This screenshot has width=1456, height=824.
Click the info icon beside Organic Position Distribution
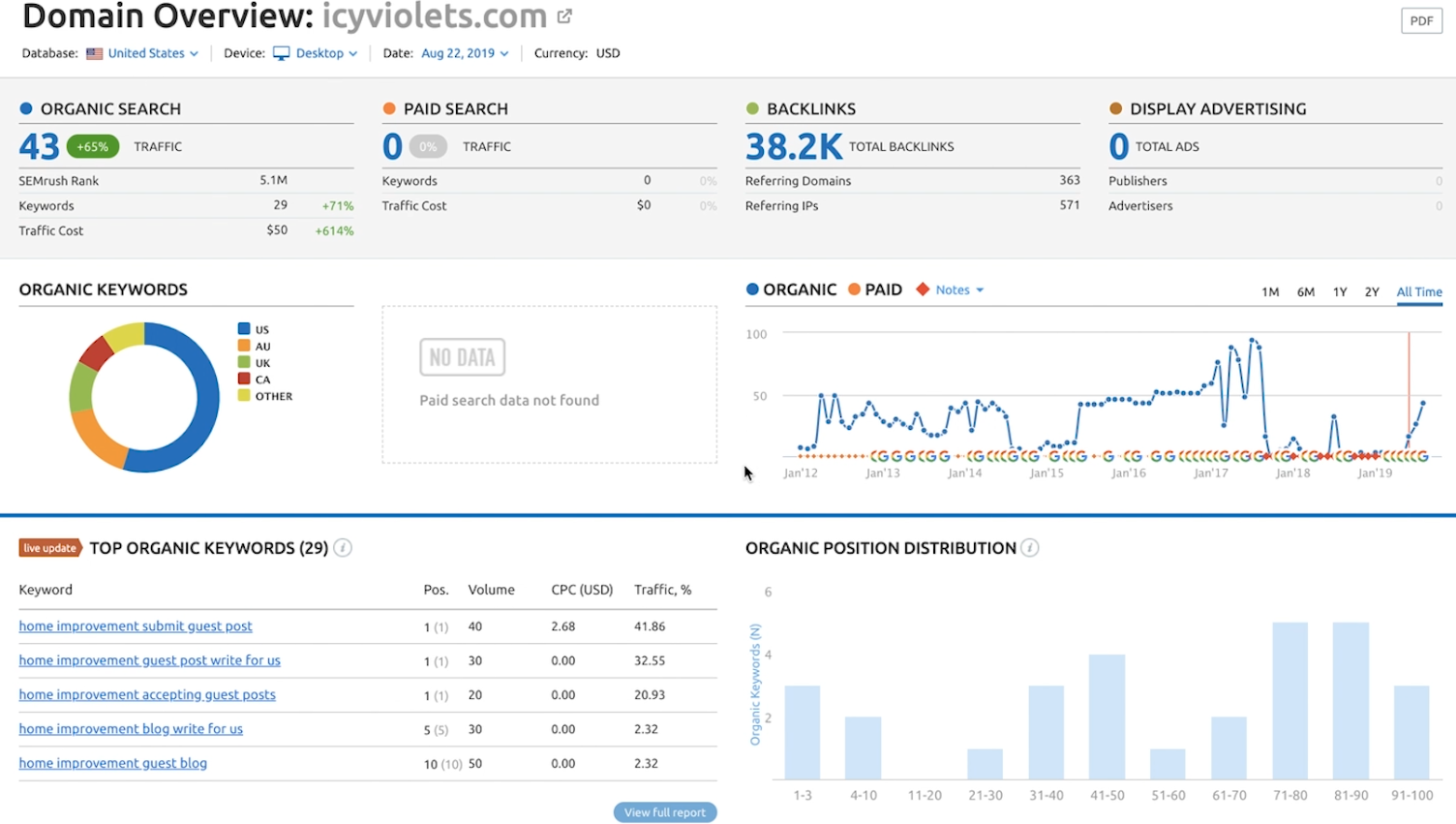tap(1030, 547)
